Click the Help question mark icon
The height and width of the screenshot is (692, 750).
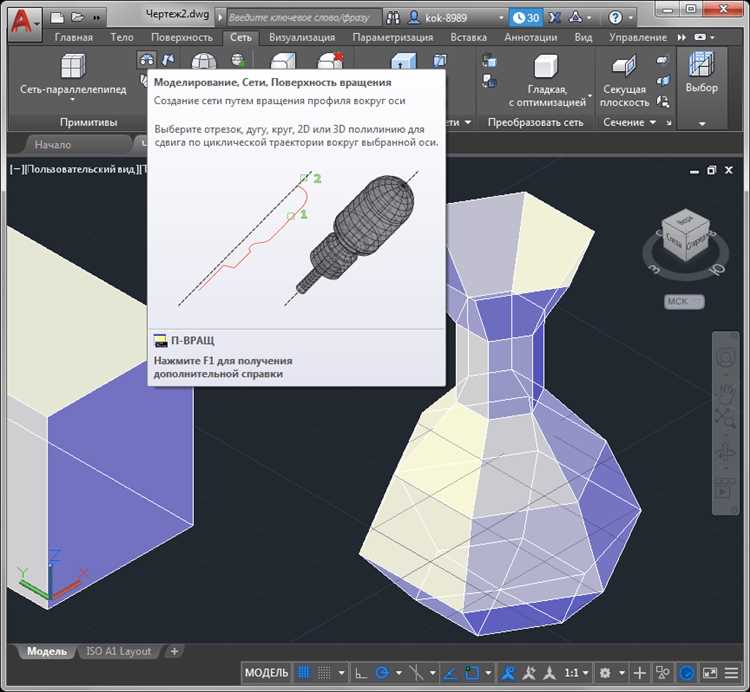[x=616, y=18]
